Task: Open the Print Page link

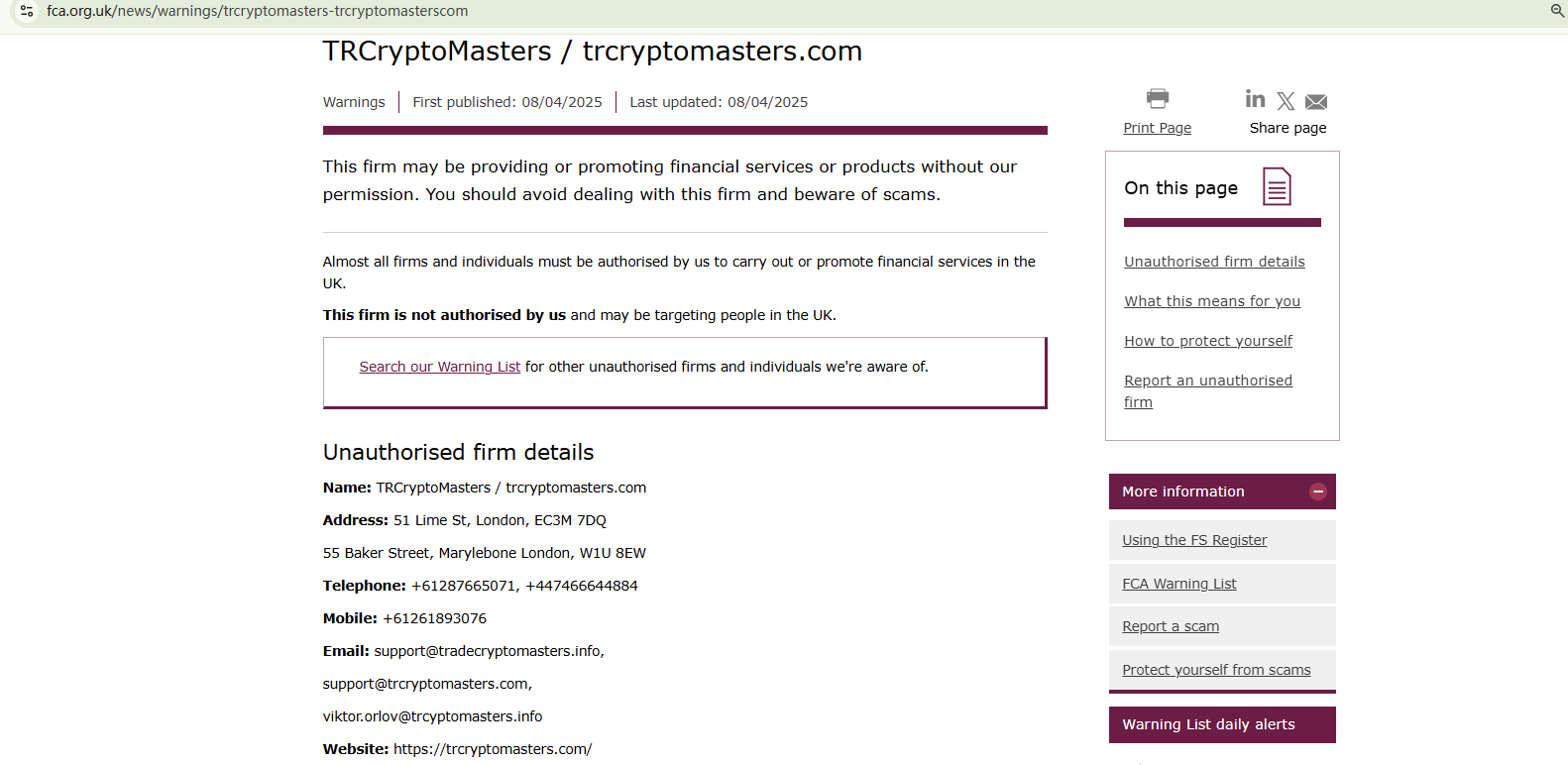Action: [x=1157, y=128]
